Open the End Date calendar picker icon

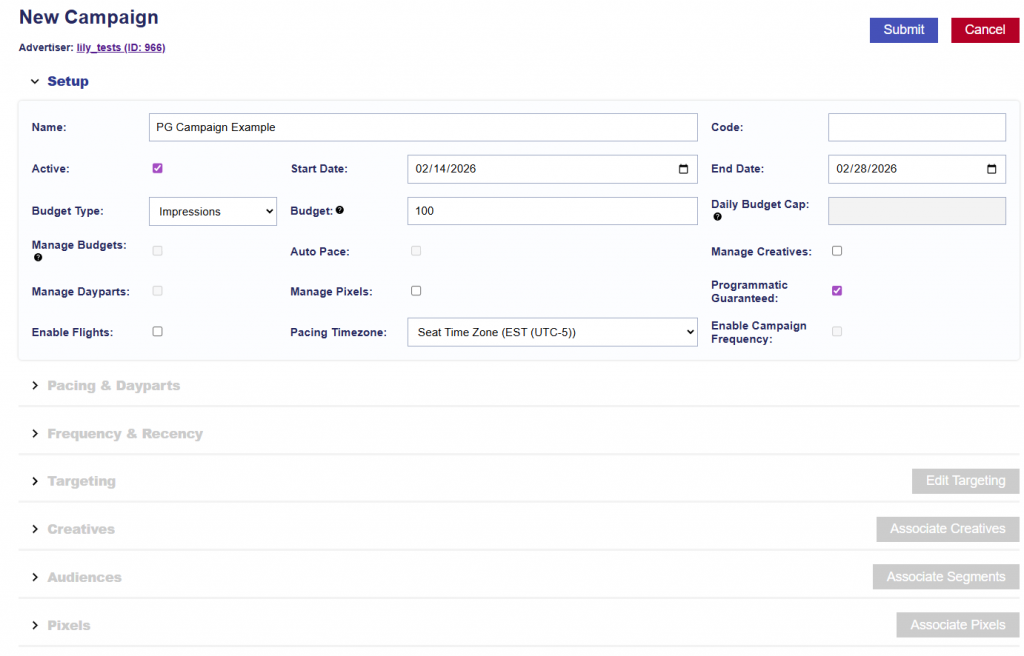(991, 169)
